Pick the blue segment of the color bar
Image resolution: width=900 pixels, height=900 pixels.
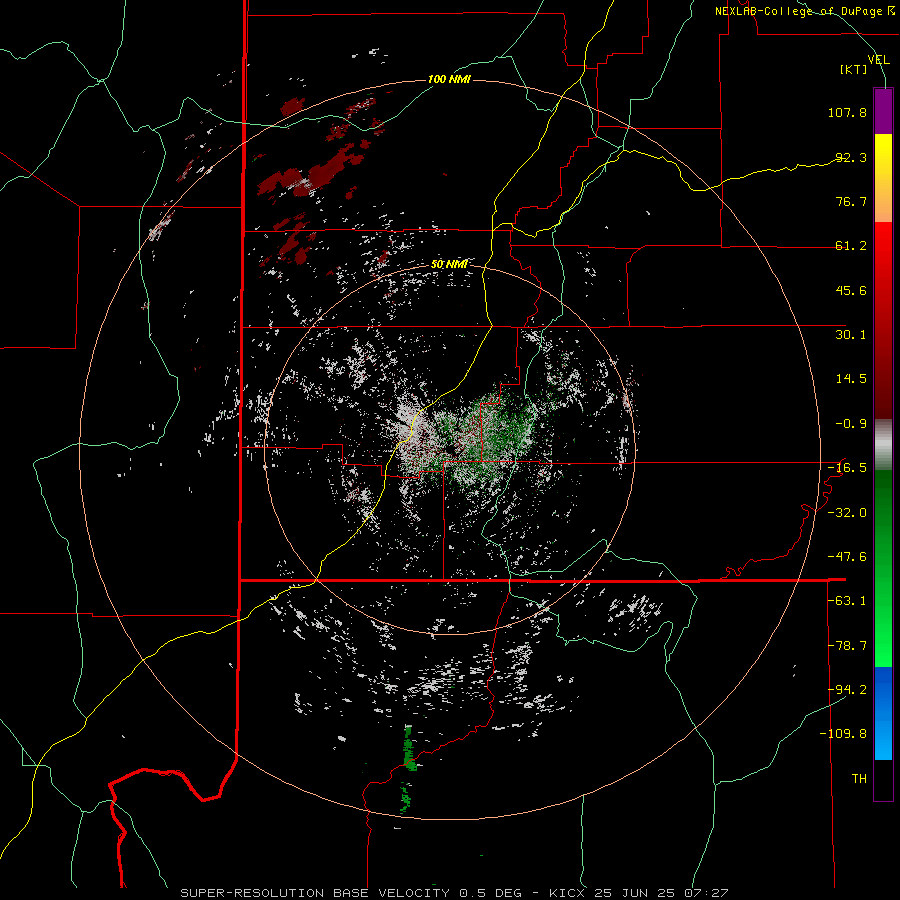(x=883, y=713)
